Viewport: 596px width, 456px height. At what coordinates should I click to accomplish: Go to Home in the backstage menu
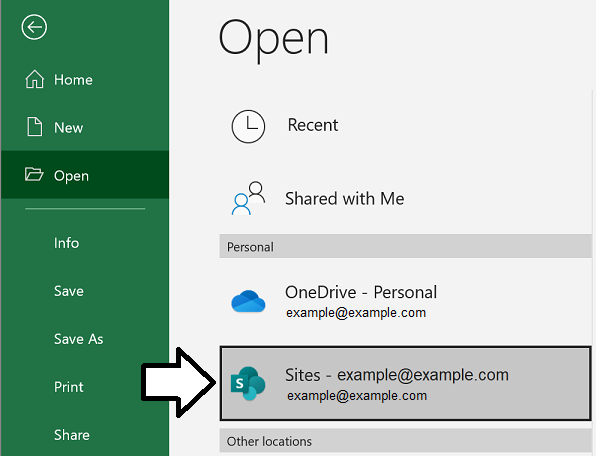click(x=73, y=80)
